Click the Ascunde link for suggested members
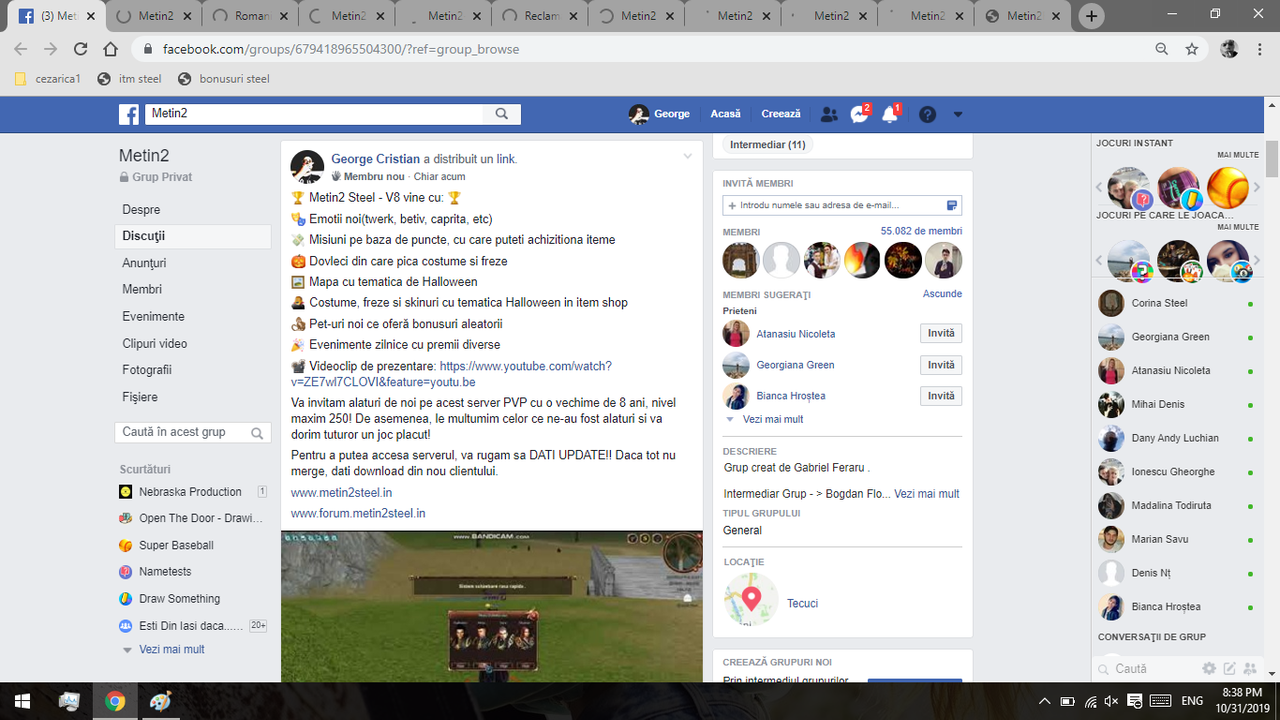The height and width of the screenshot is (720, 1280). click(x=942, y=294)
